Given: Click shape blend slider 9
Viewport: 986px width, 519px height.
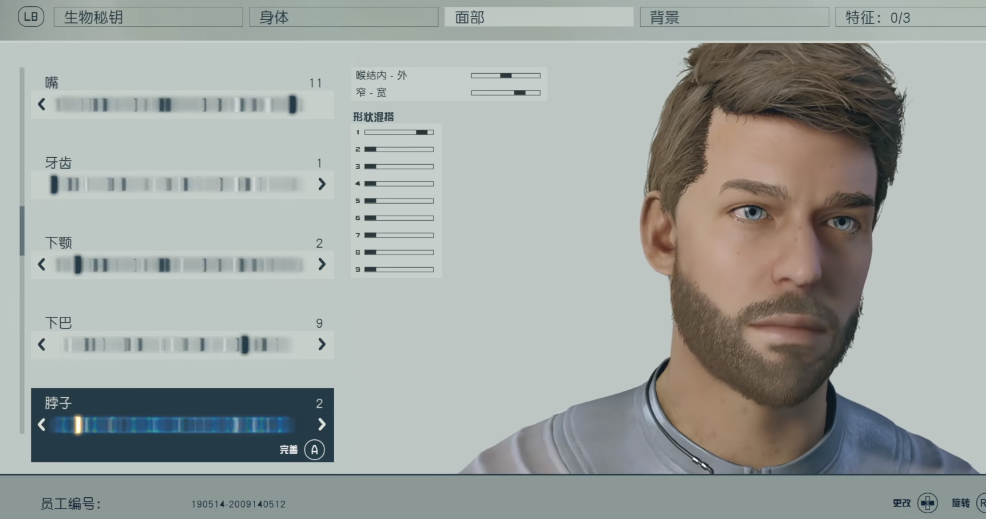Looking at the screenshot, I should [x=399, y=269].
